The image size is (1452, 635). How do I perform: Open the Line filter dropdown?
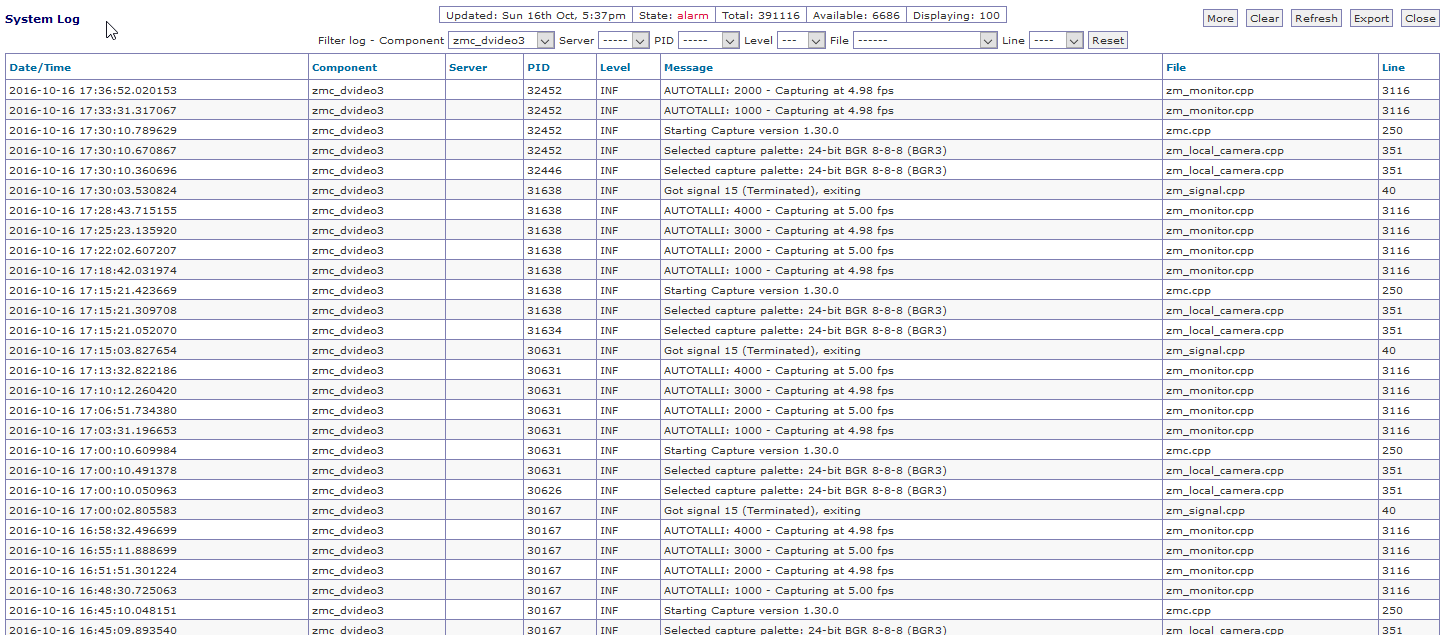pyautogui.click(x=1057, y=40)
